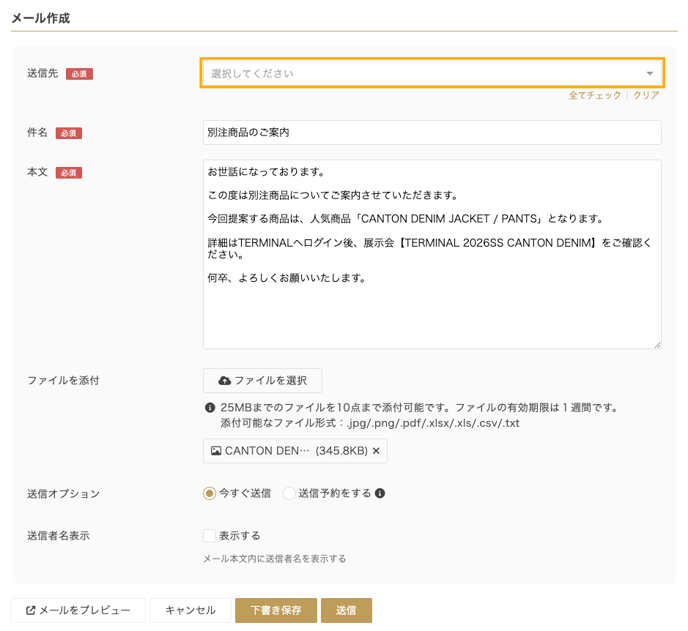
Task: Click the メール作成 heading
Action: coord(40,18)
